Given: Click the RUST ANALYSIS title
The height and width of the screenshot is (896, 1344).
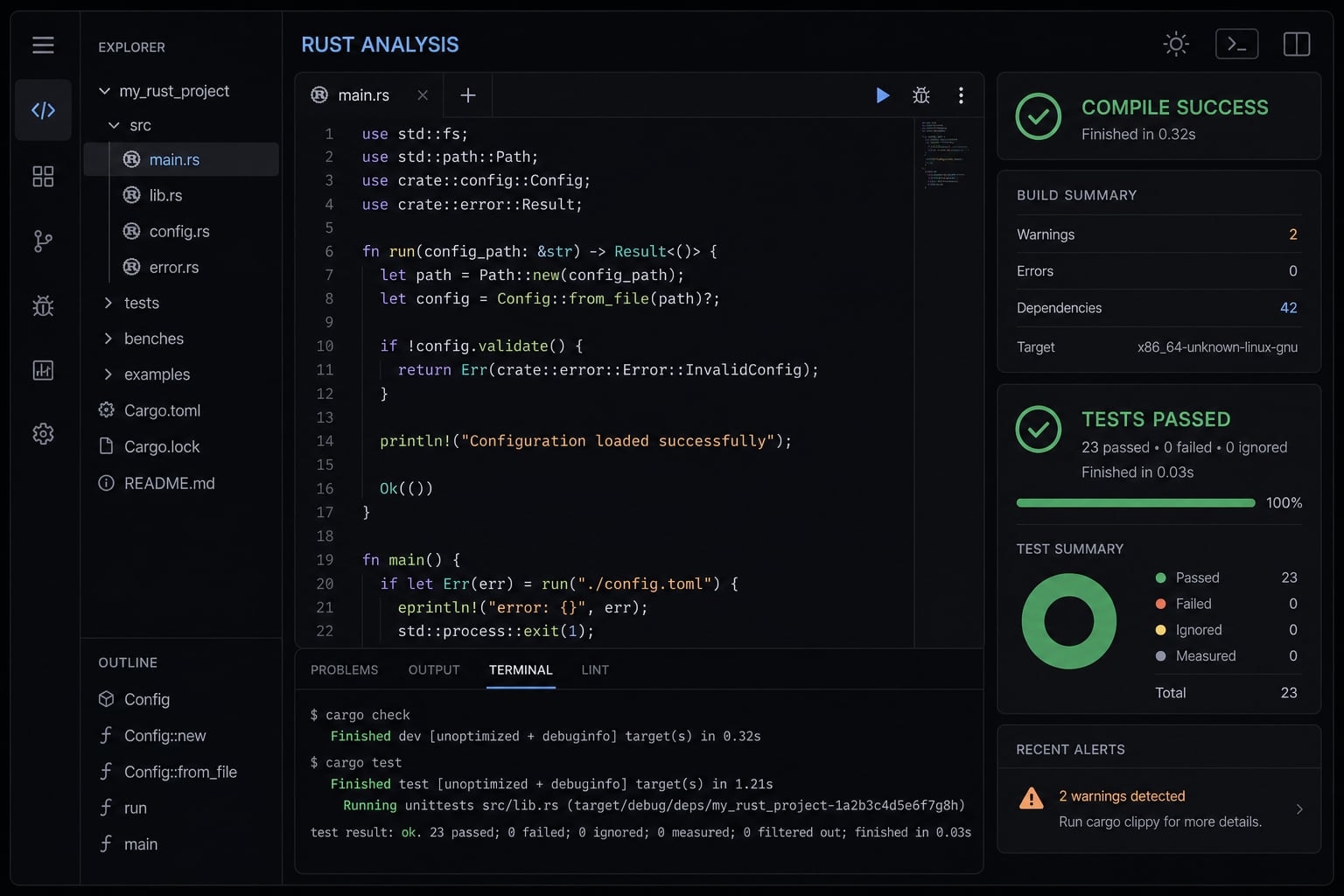Looking at the screenshot, I should tap(380, 45).
